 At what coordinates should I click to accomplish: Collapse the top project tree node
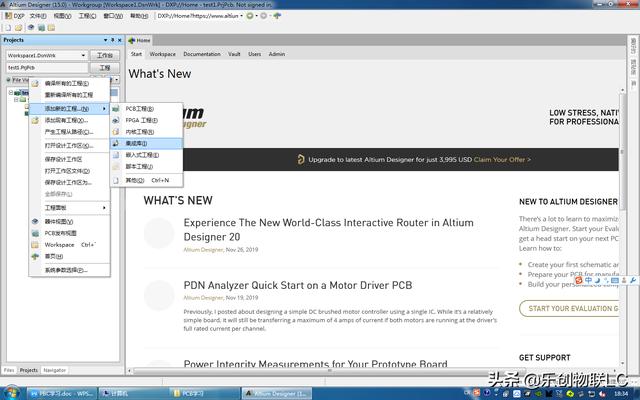pyautogui.click(x=11, y=93)
